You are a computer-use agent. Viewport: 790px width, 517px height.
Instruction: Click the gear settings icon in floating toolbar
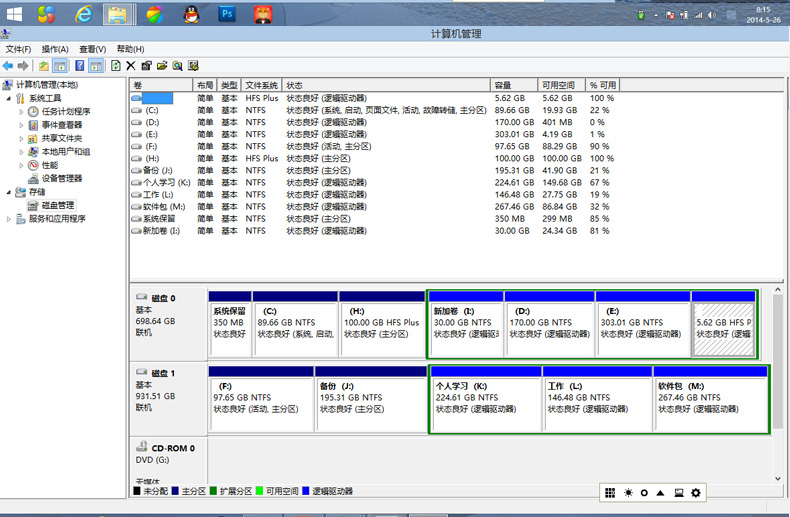696,493
